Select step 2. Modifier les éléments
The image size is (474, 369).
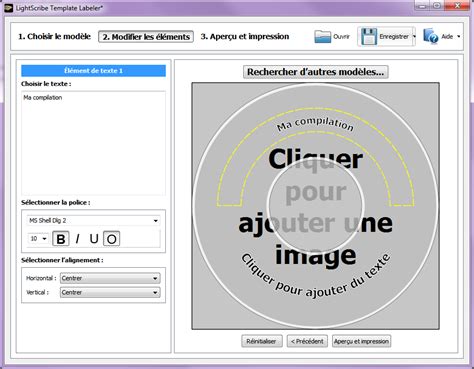(146, 37)
